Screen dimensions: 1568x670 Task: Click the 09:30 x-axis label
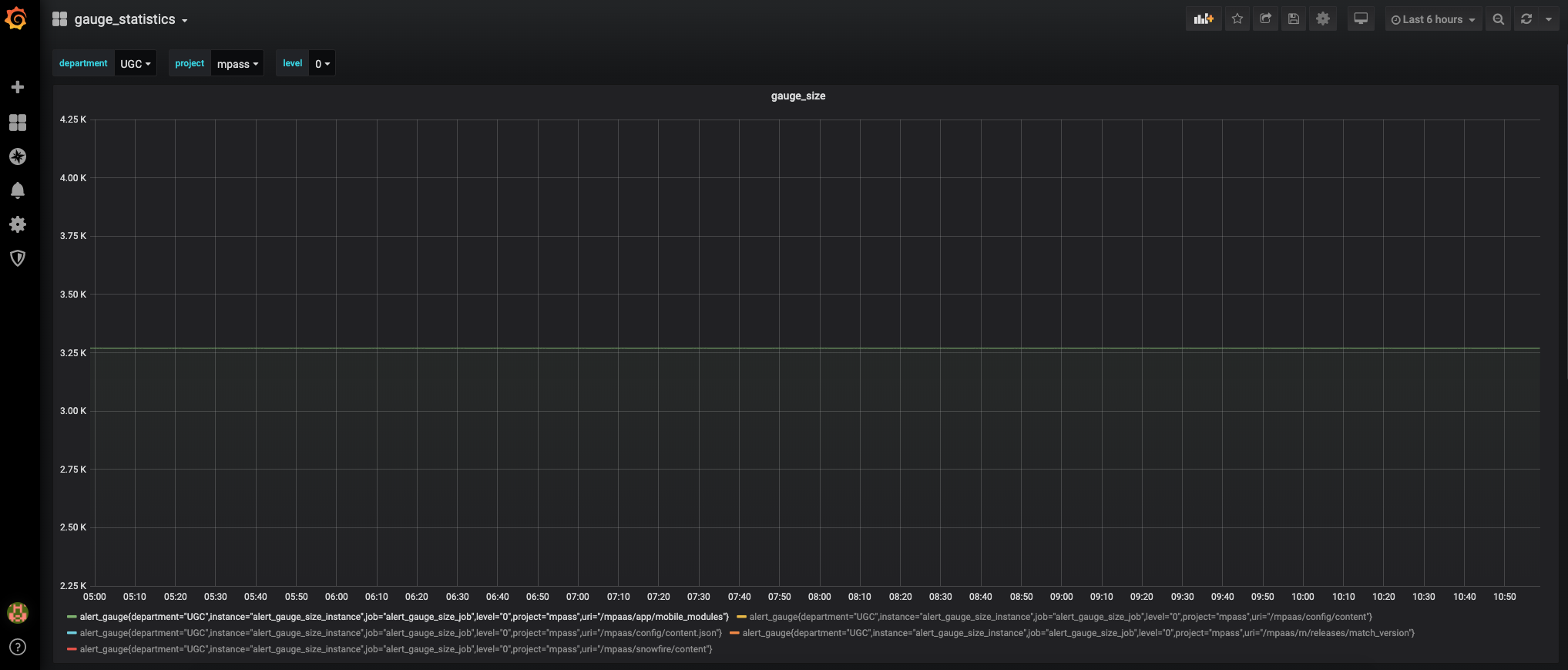click(1183, 597)
